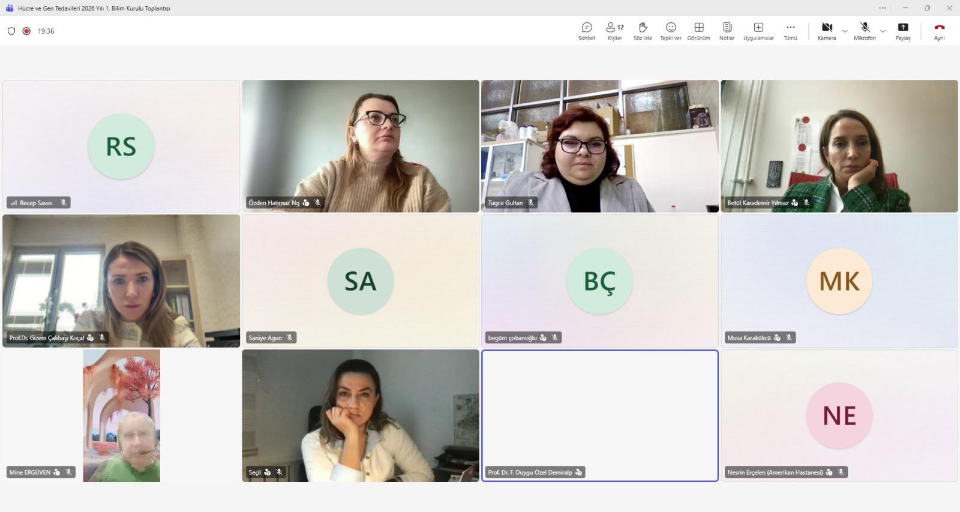
Task: Select Recep Savas participant tile
Action: [x=121, y=146]
